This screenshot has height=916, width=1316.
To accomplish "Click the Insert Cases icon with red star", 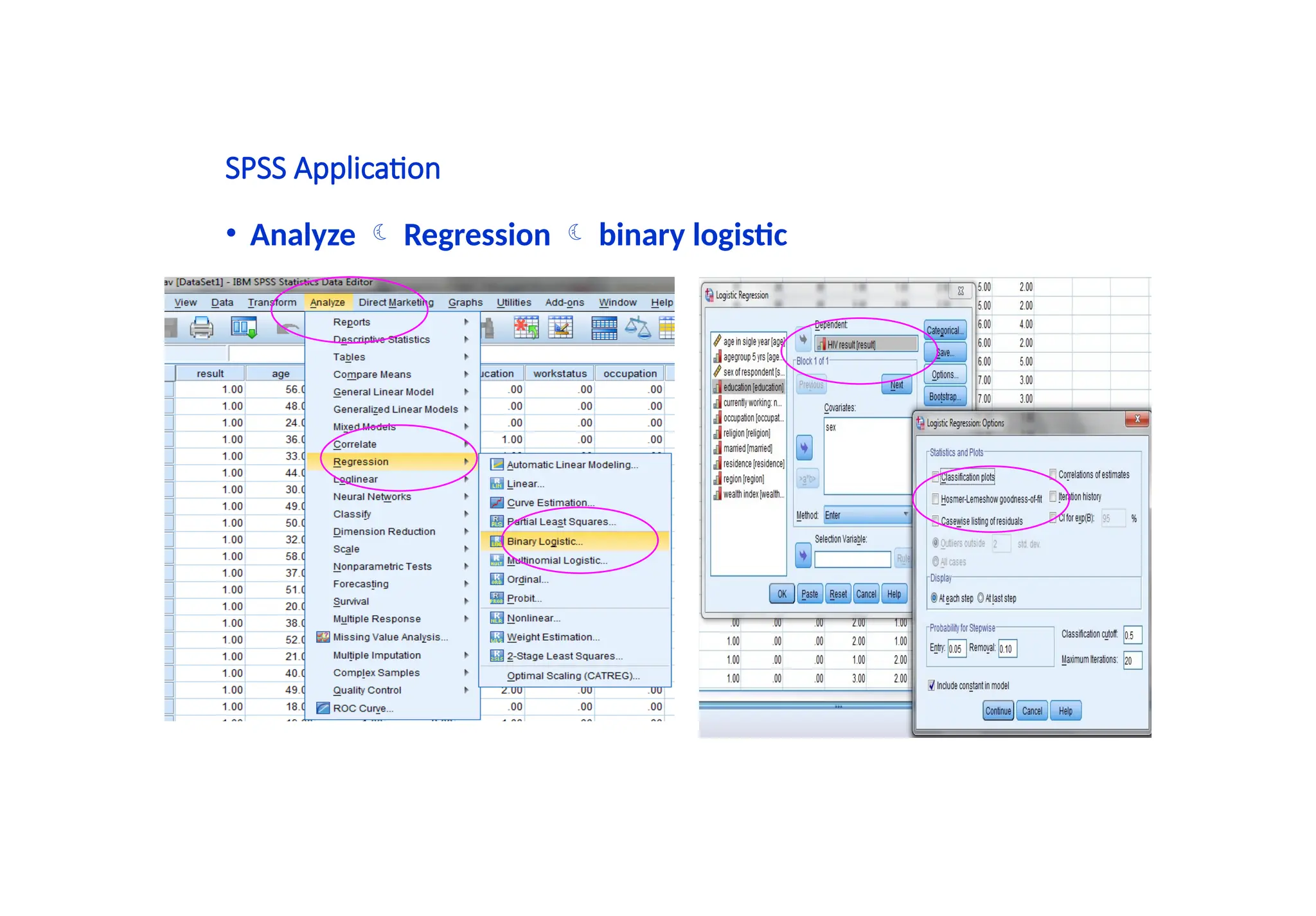I will coord(526,328).
